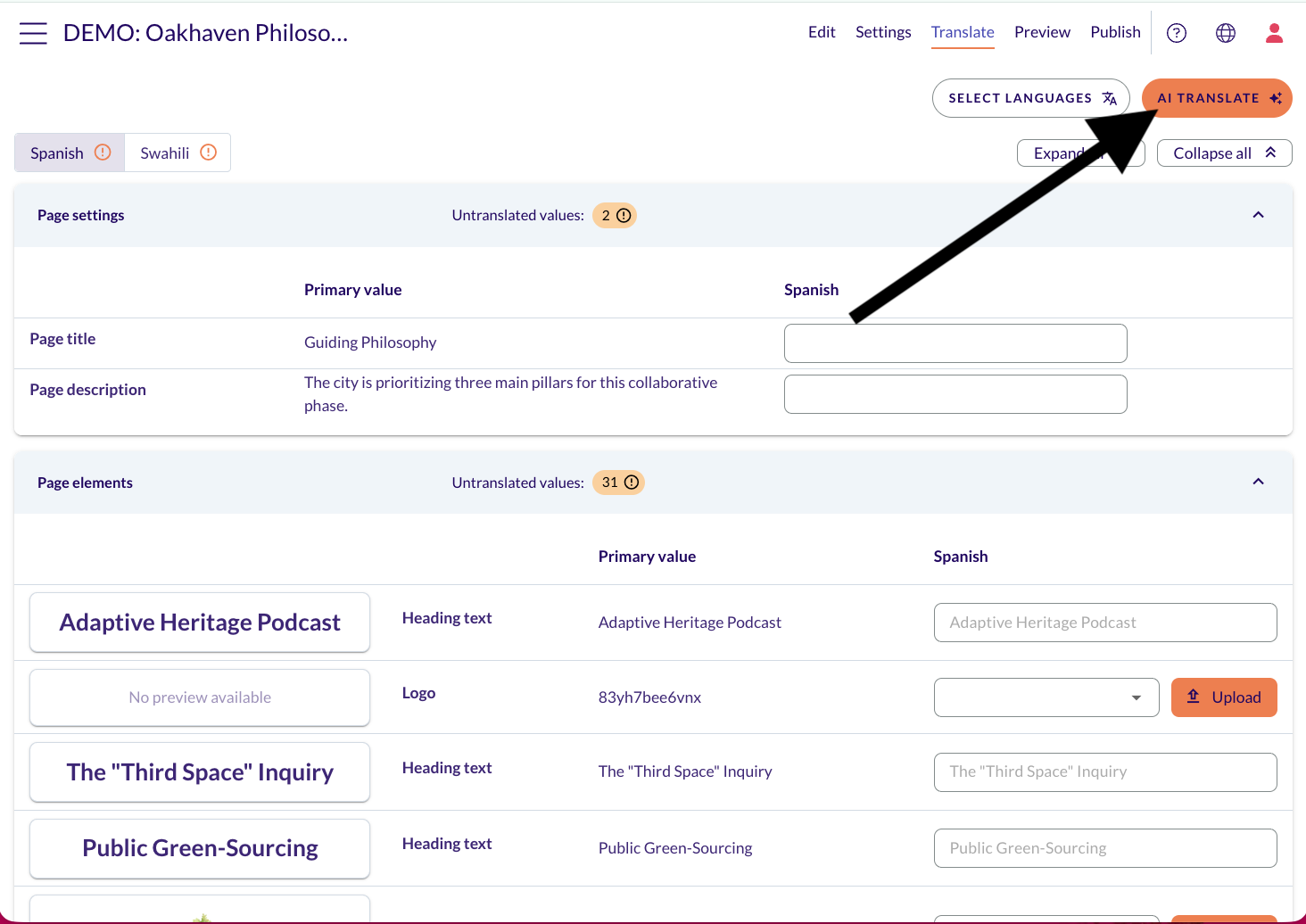This screenshot has width=1306, height=924.
Task: Go to the Settings tab
Action: tap(883, 32)
